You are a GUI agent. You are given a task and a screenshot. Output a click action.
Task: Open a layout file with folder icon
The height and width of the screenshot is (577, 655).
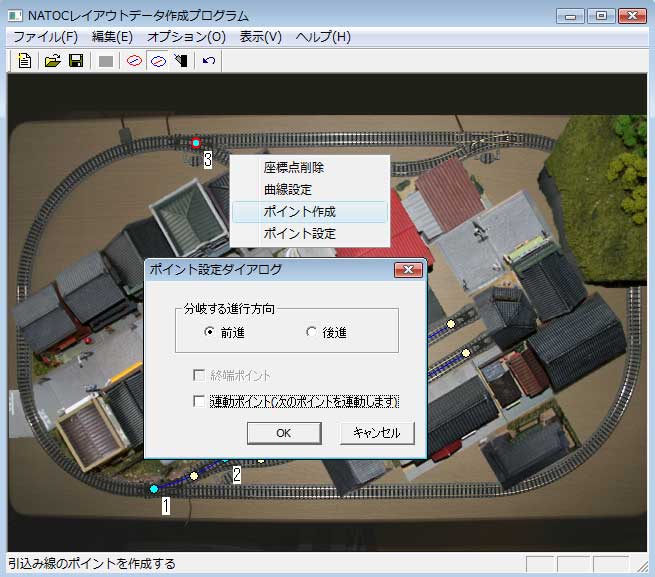[53, 61]
